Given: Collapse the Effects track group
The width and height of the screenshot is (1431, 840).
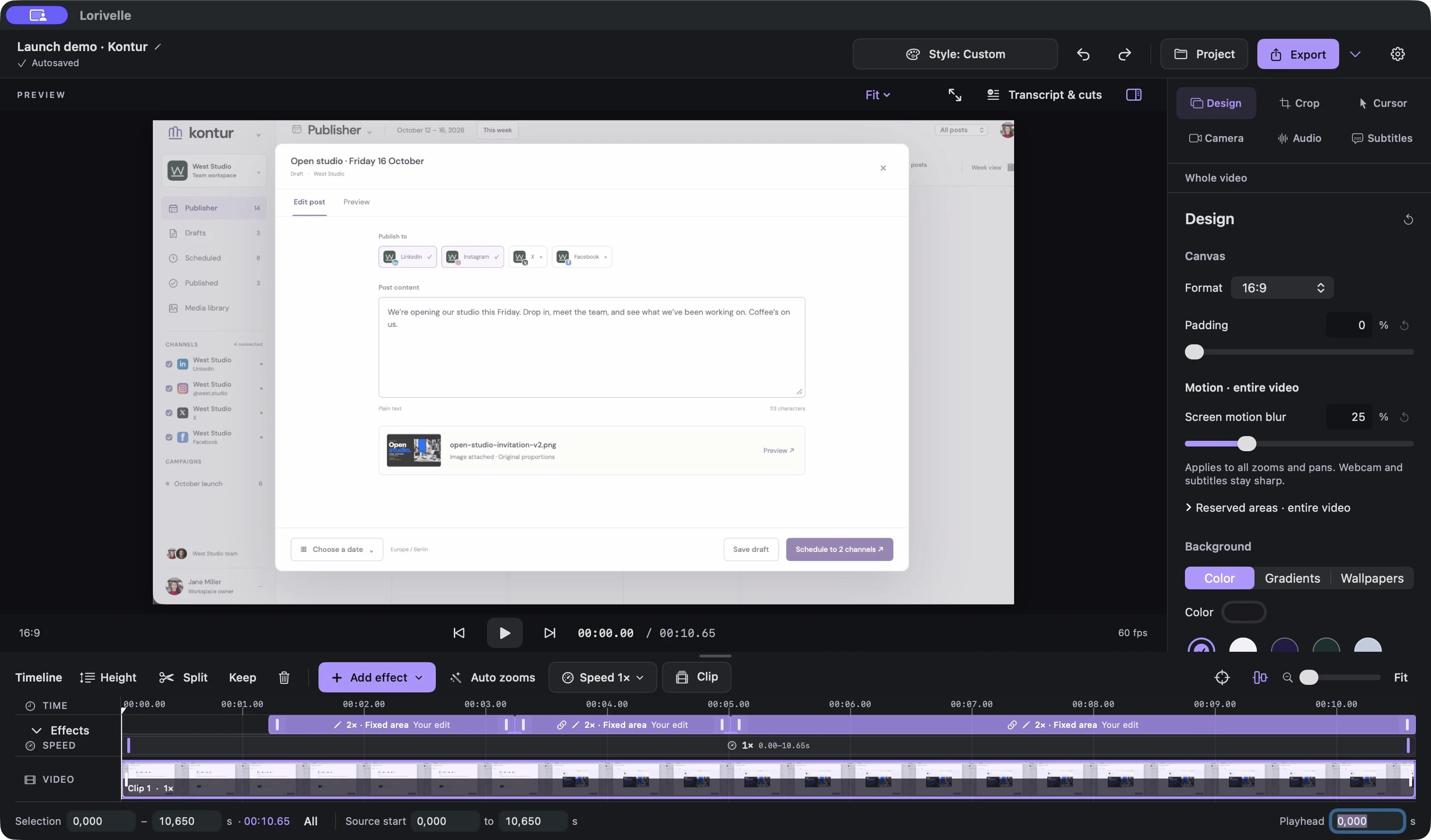Looking at the screenshot, I should (x=36, y=730).
